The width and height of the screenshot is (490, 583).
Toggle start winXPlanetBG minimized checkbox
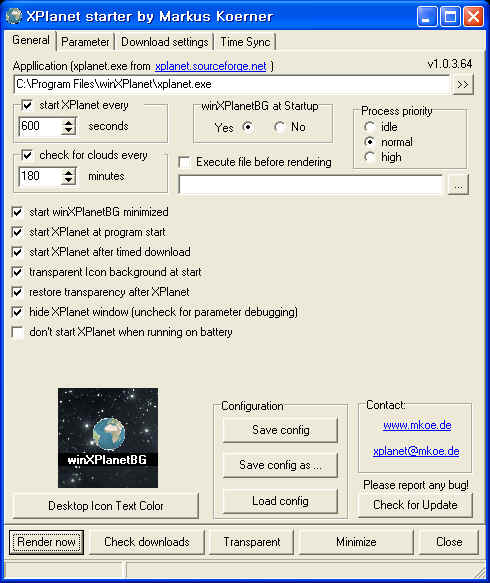pyautogui.click(x=17, y=212)
